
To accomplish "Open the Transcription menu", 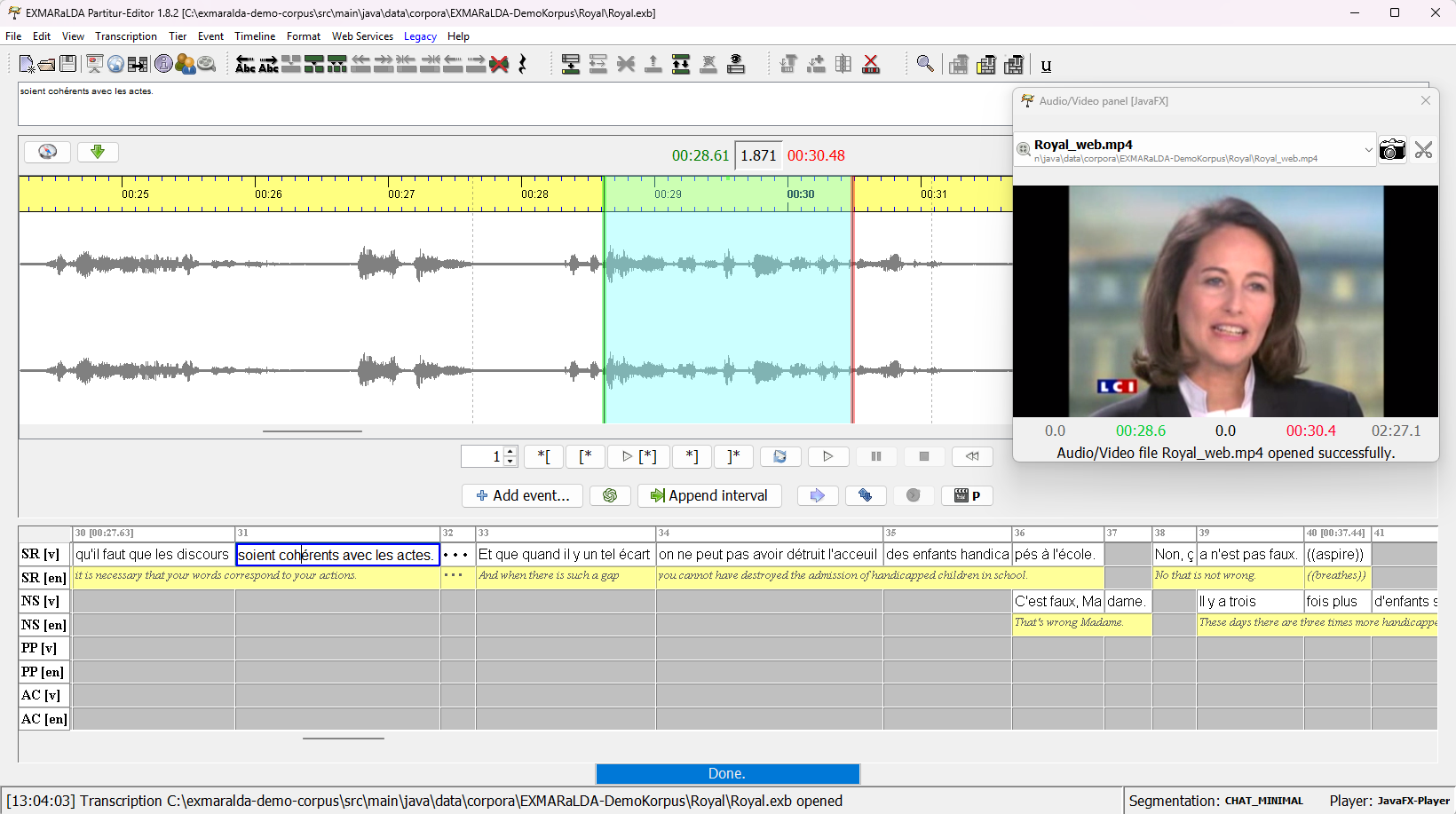I will [x=125, y=36].
